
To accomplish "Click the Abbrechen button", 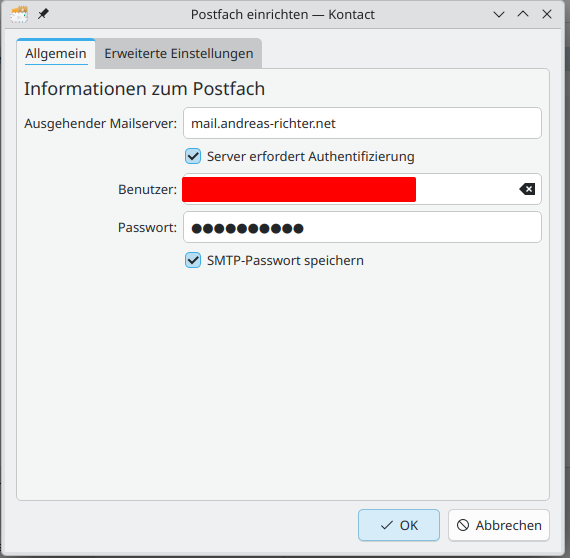I will pyautogui.click(x=499, y=525).
